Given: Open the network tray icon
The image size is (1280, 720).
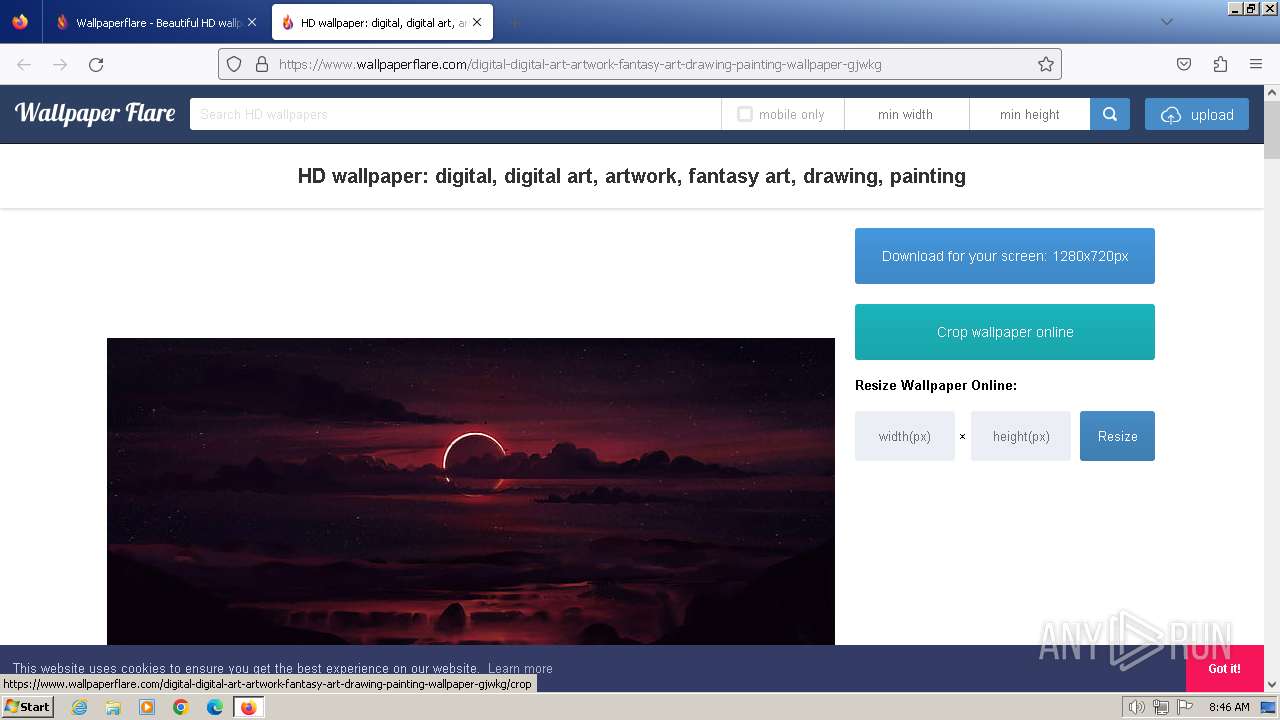Looking at the screenshot, I should click(1161, 707).
